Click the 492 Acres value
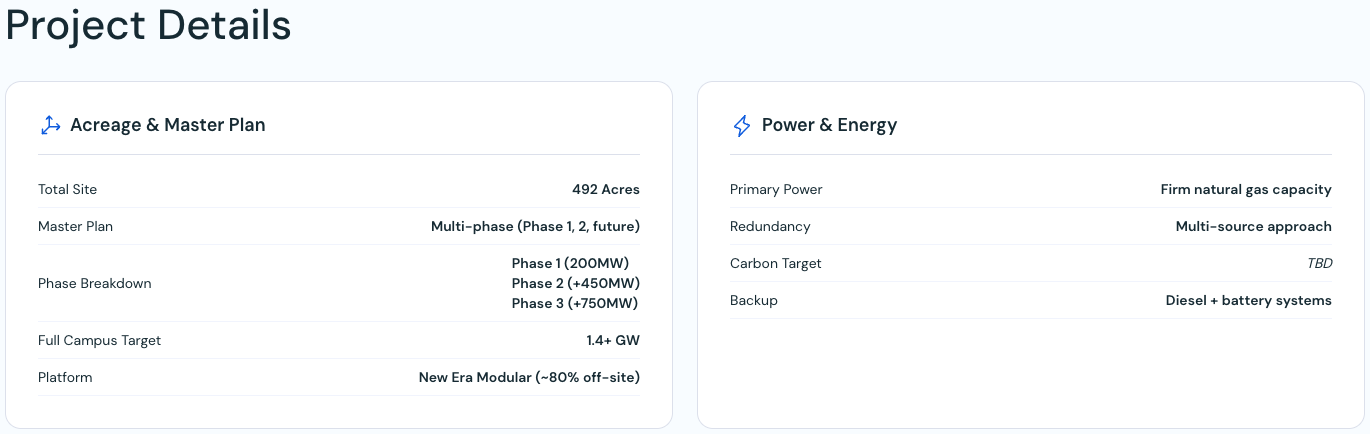1370x434 pixels. (606, 189)
